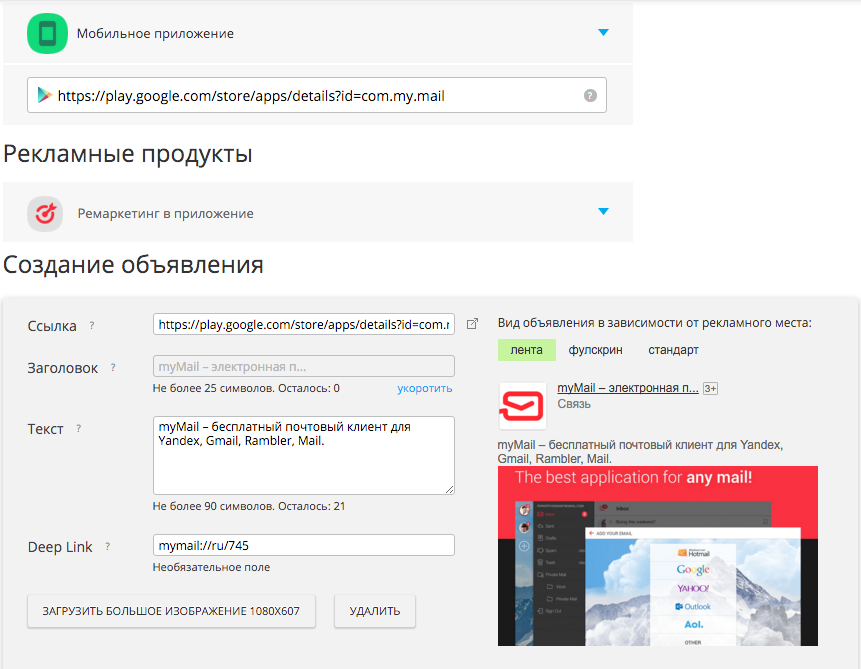Click the Мобильное приложение label

coord(155,34)
